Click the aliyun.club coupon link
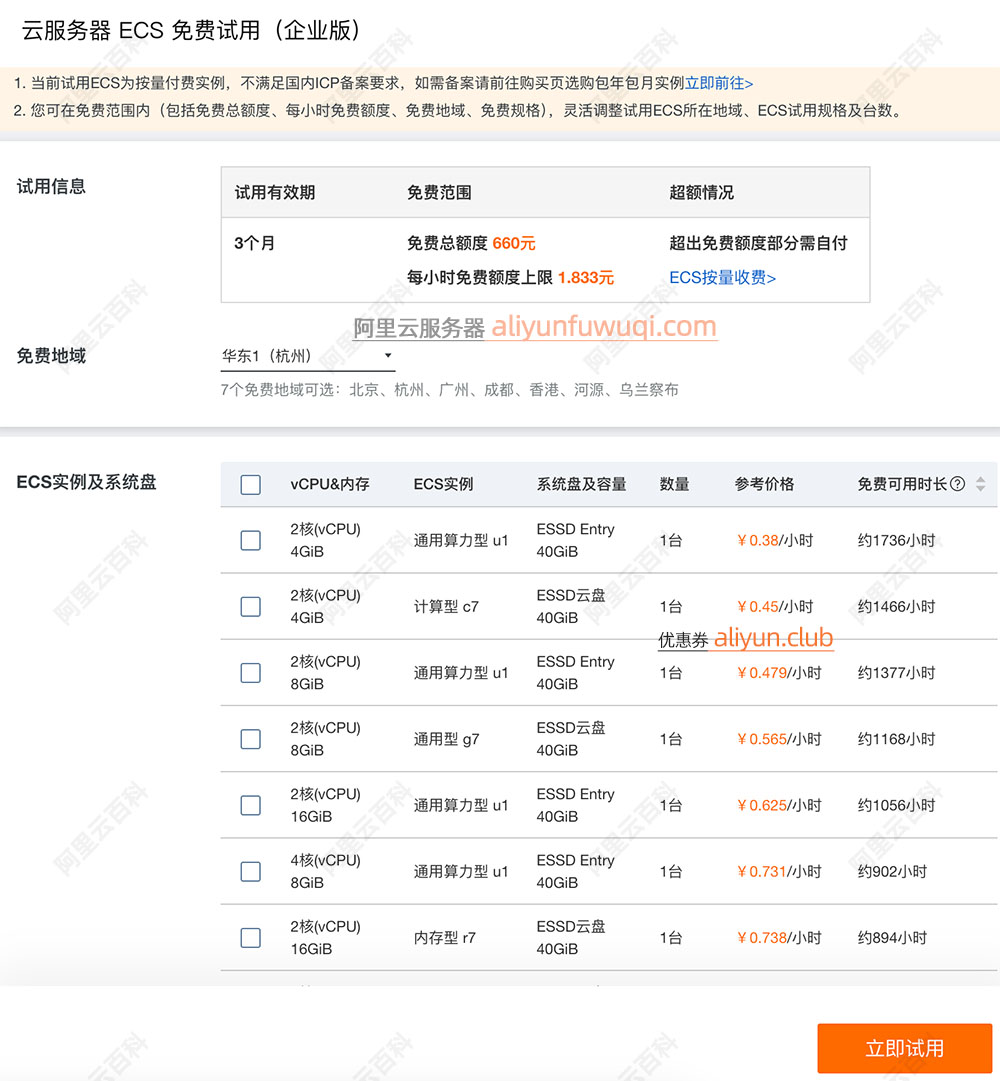The image size is (1000, 1081). tap(773, 638)
